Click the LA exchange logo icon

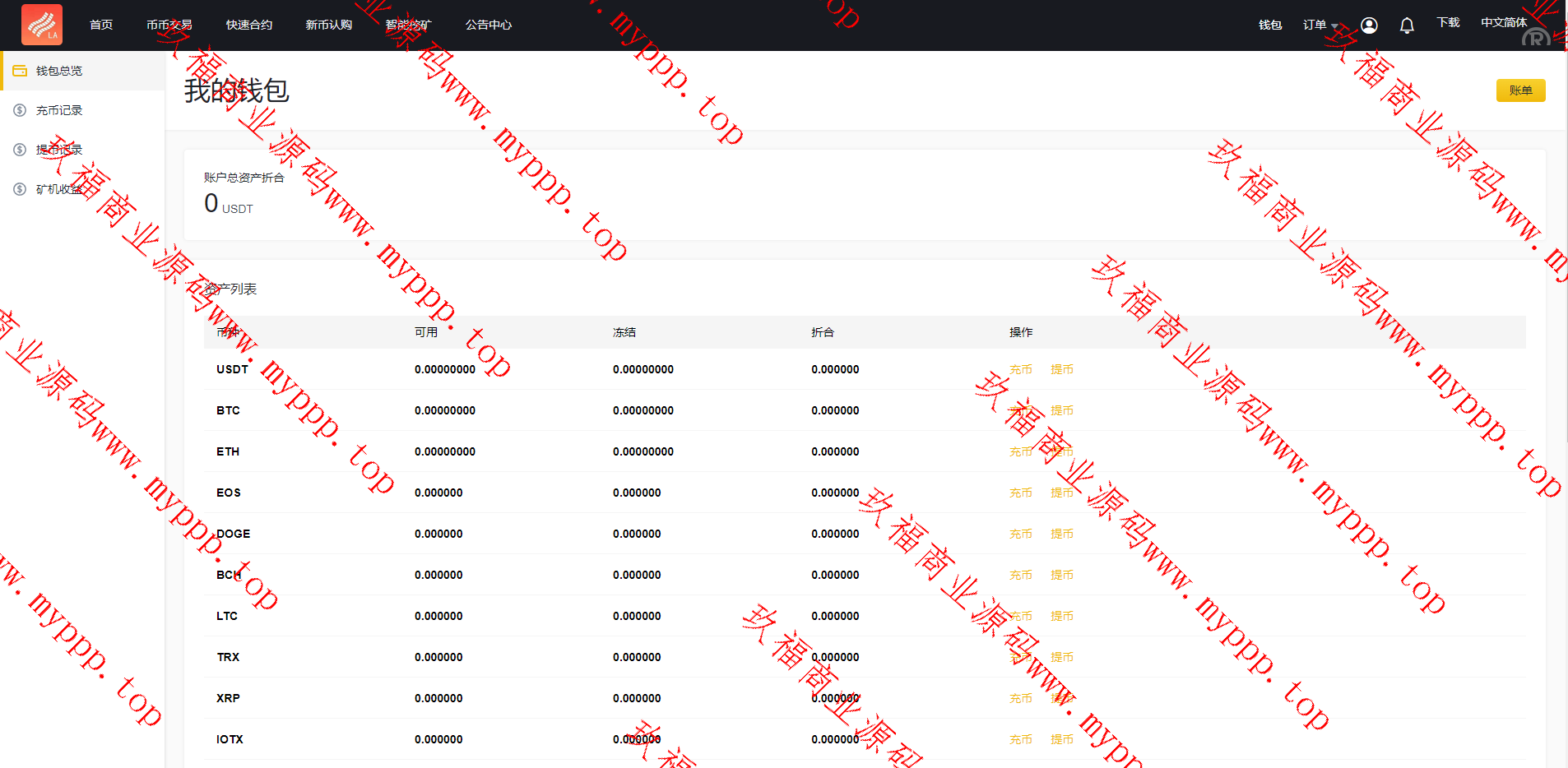42,25
